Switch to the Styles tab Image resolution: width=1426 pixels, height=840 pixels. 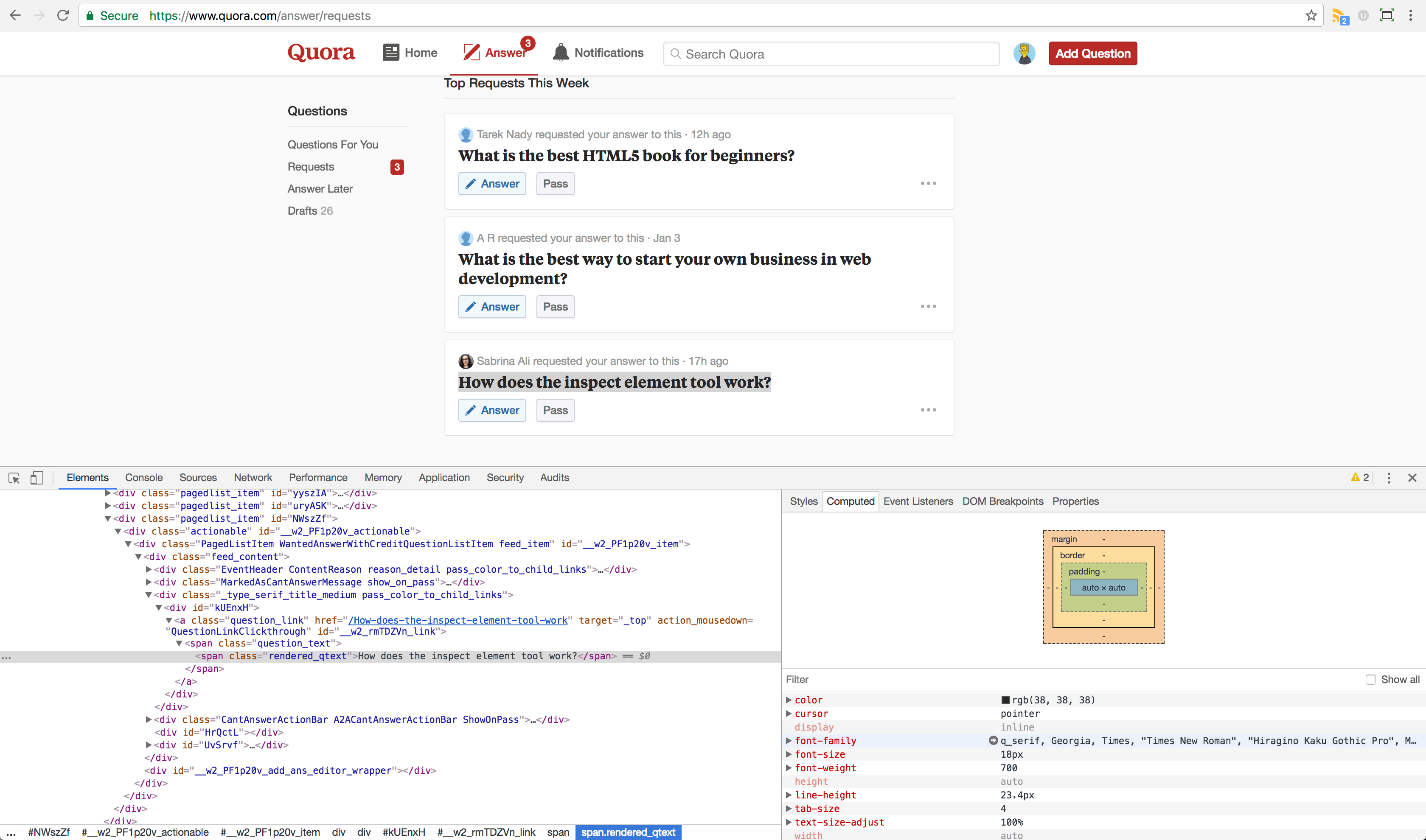coord(803,501)
